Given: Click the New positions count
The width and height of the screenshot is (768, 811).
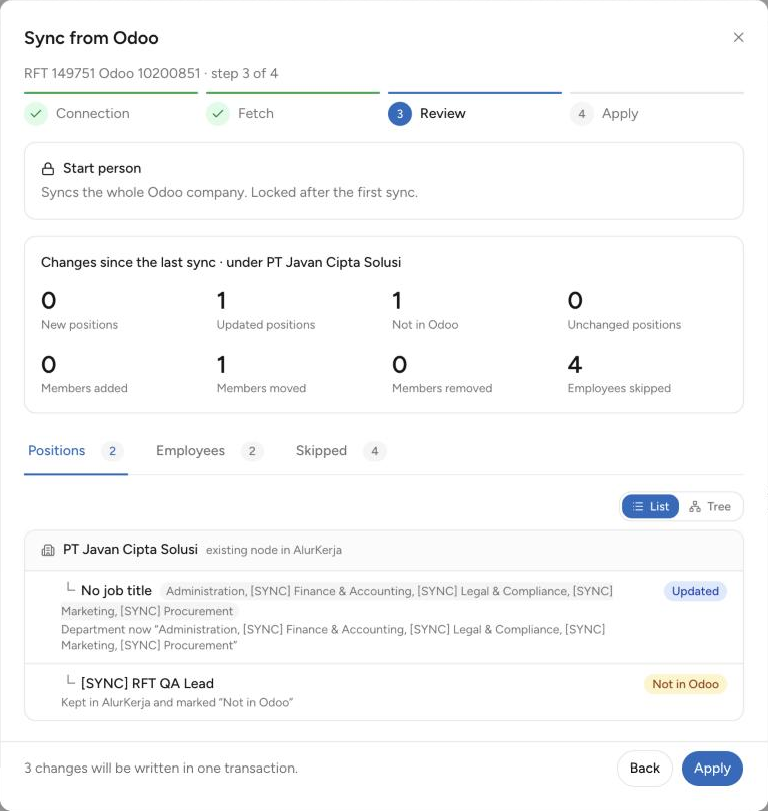Looking at the screenshot, I should click(49, 301).
